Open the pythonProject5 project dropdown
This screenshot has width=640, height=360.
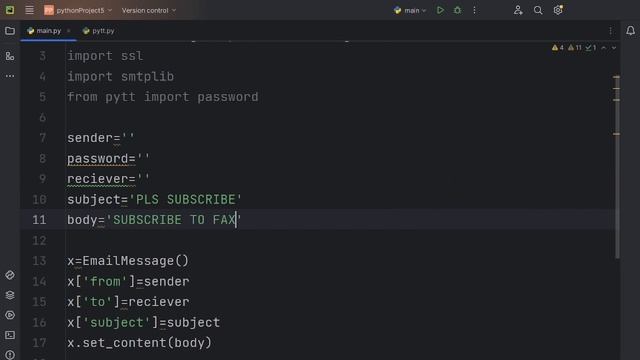78,10
